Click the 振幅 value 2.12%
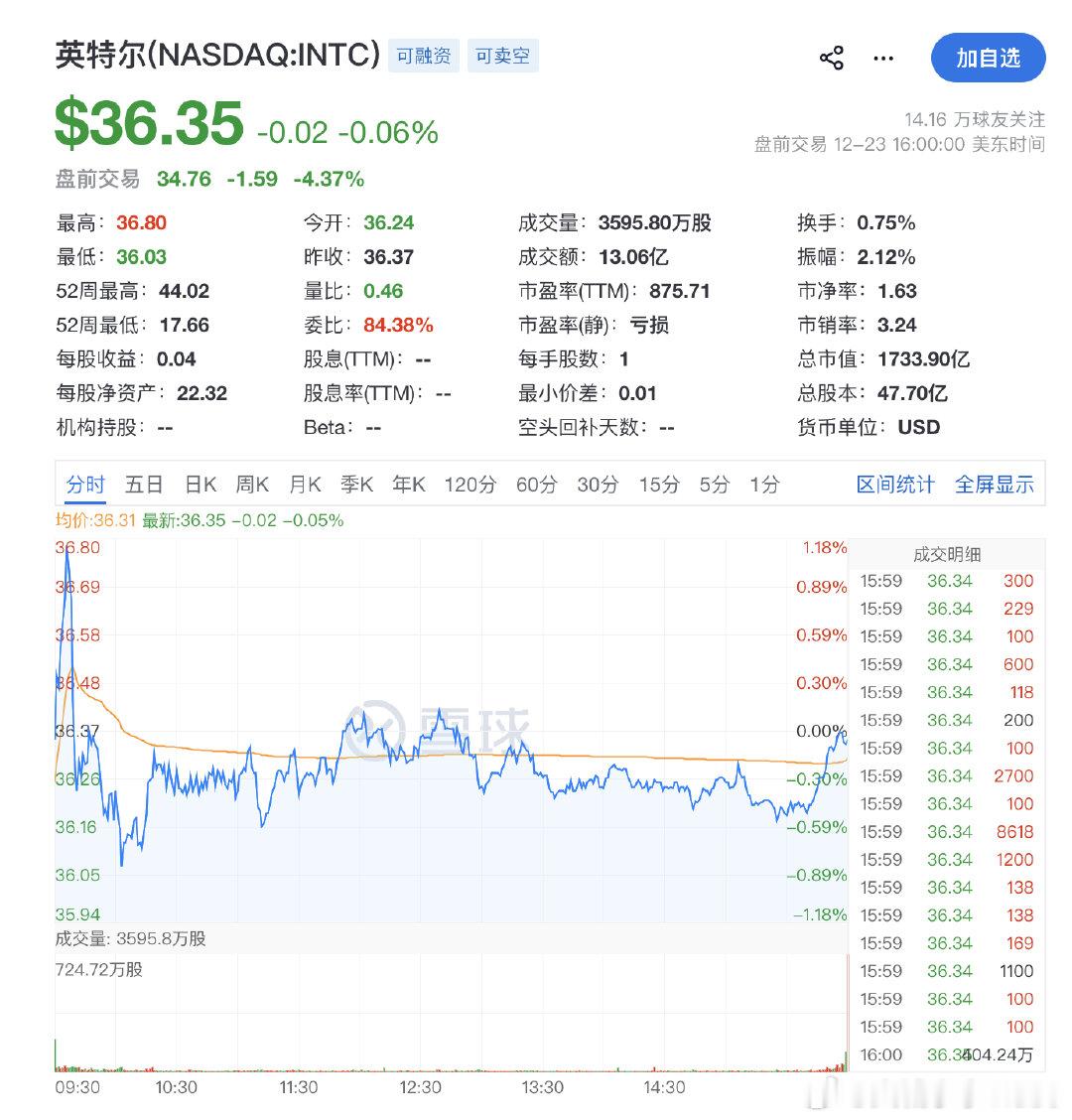This screenshot has width=1072, height=1120. tap(886, 257)
